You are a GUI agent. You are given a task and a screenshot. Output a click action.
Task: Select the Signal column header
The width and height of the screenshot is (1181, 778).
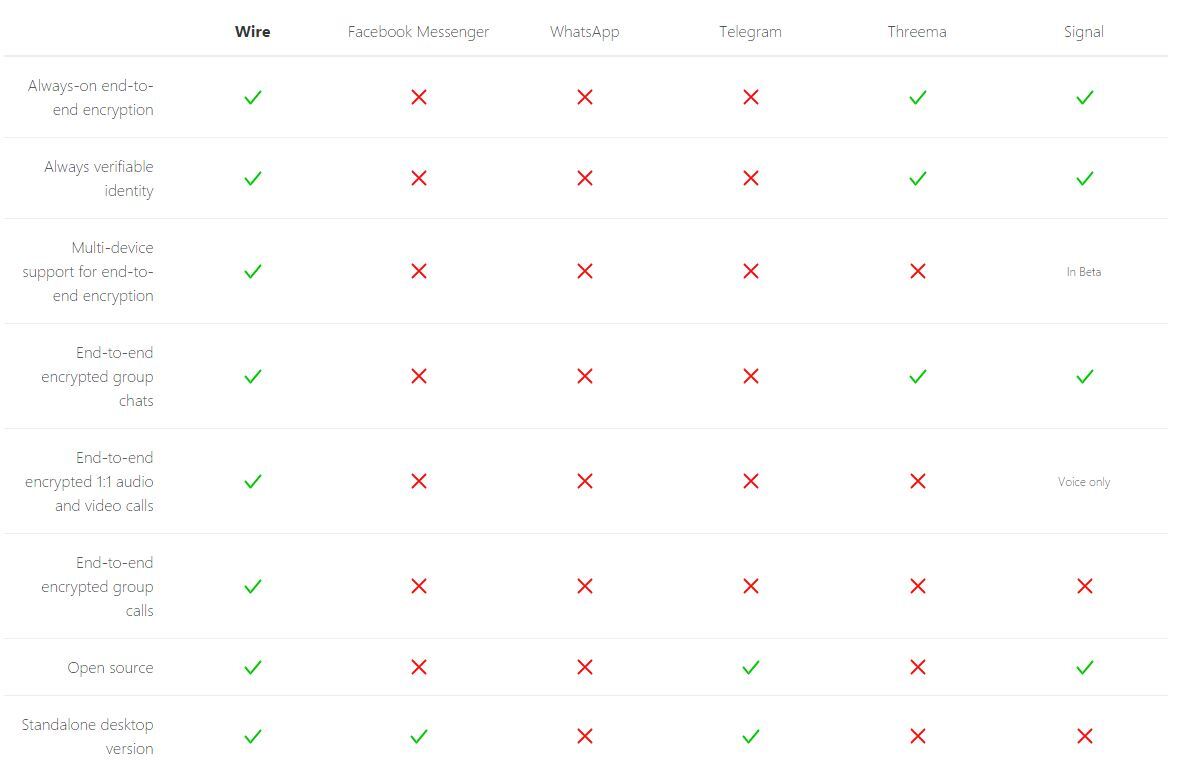point(1084,32)
